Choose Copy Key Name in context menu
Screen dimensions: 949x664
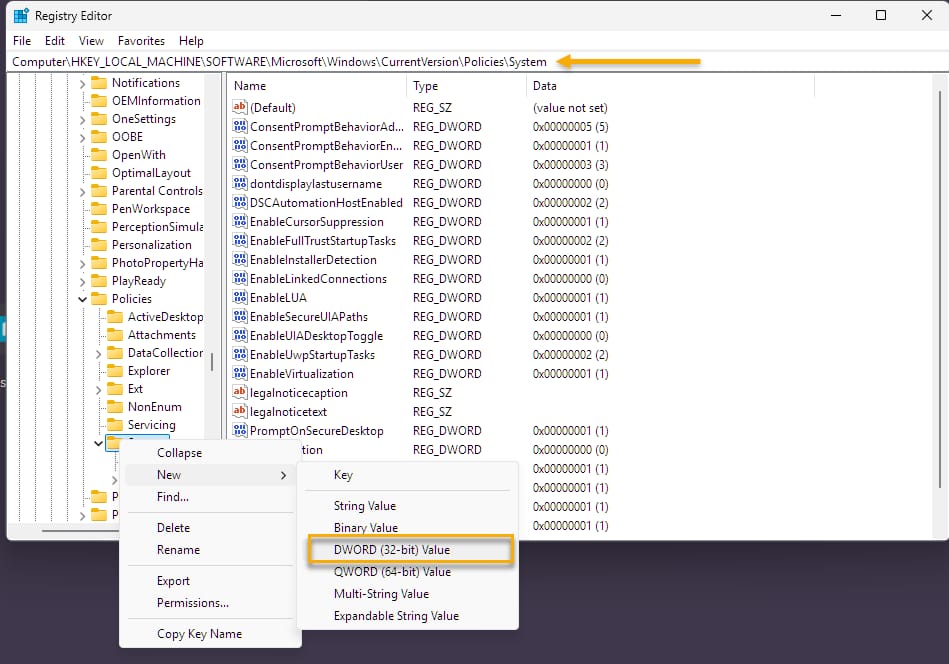tap(210, 634)
